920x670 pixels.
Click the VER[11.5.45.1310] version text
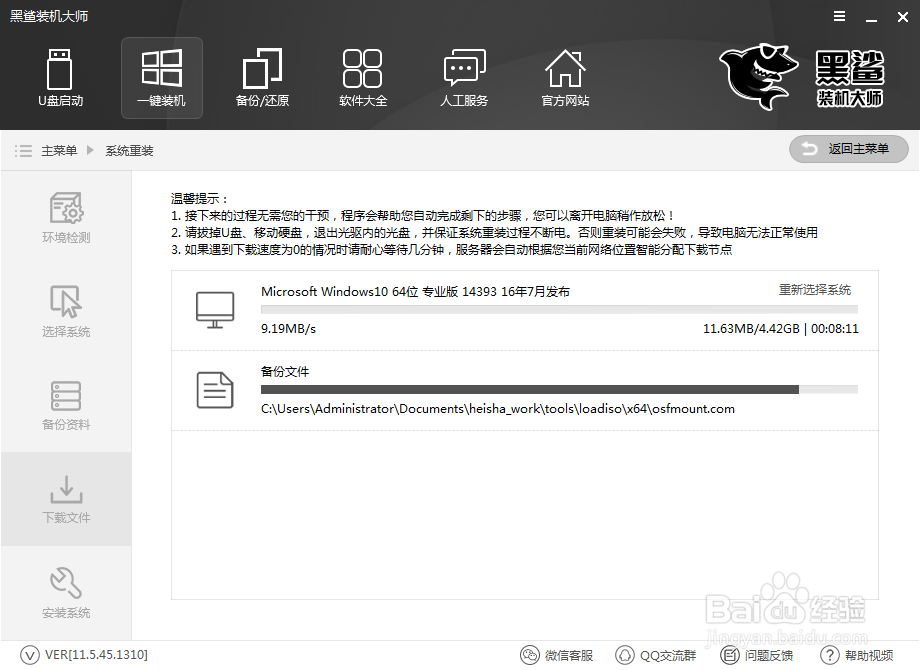96,655
